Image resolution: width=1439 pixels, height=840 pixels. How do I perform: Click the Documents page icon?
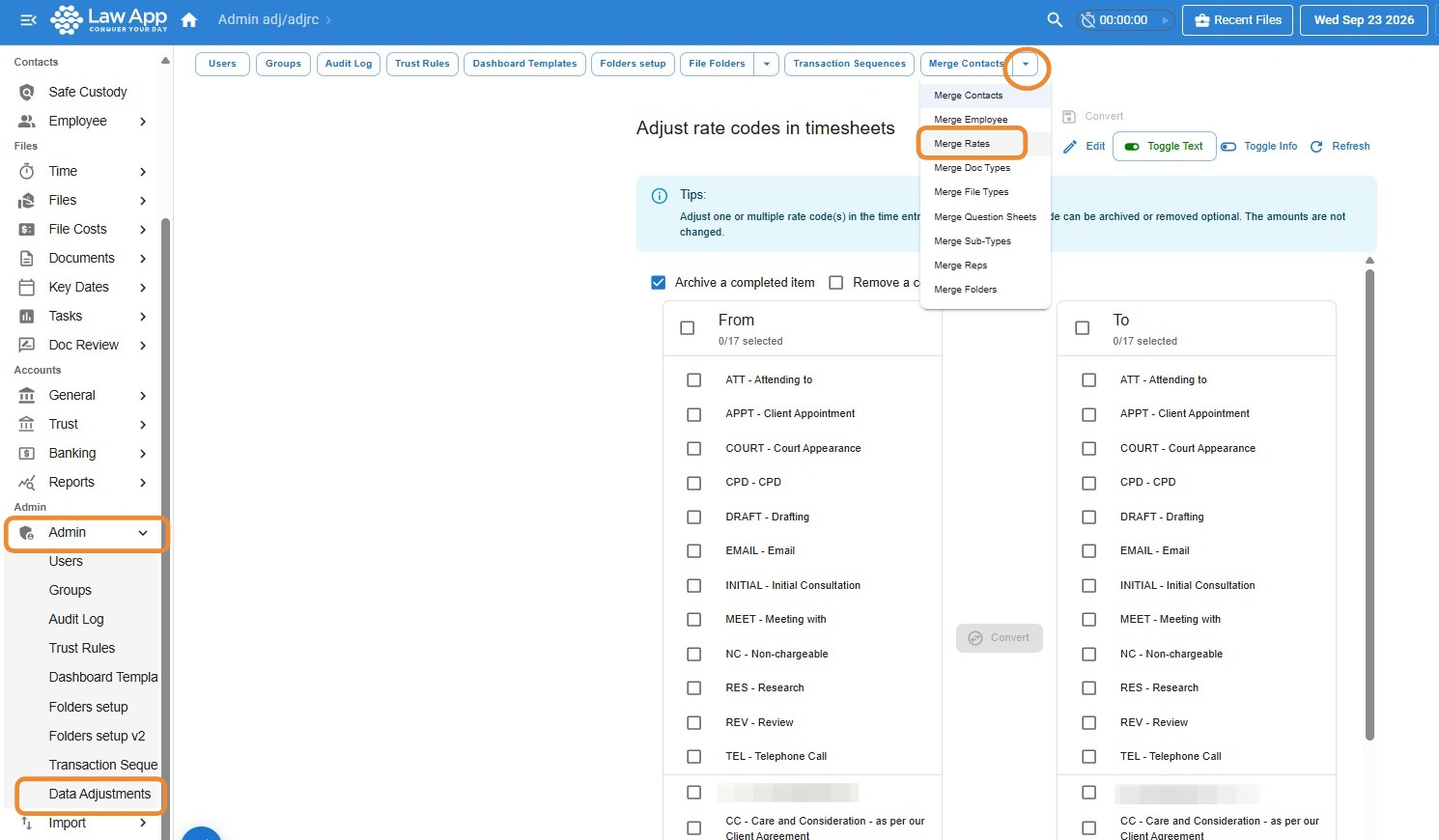(x=27, y=258)
